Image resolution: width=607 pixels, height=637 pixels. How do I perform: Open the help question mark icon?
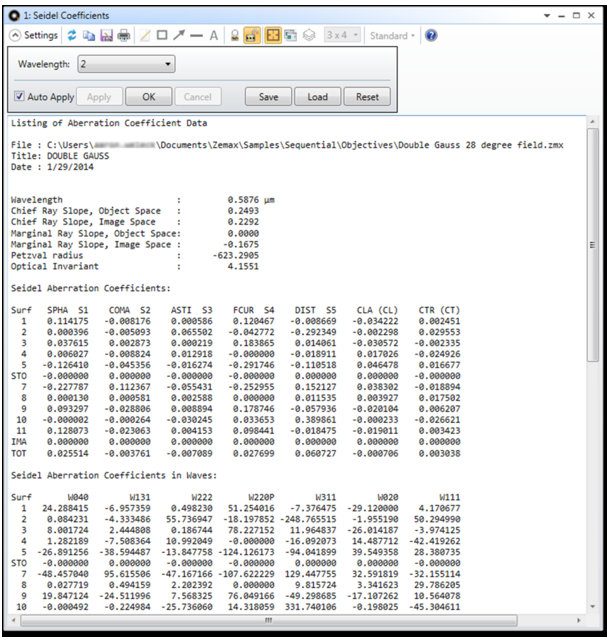(431, 36)
